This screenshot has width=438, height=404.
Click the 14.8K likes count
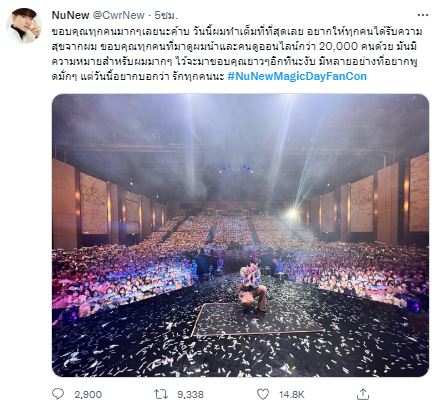[x=292, y=395]
